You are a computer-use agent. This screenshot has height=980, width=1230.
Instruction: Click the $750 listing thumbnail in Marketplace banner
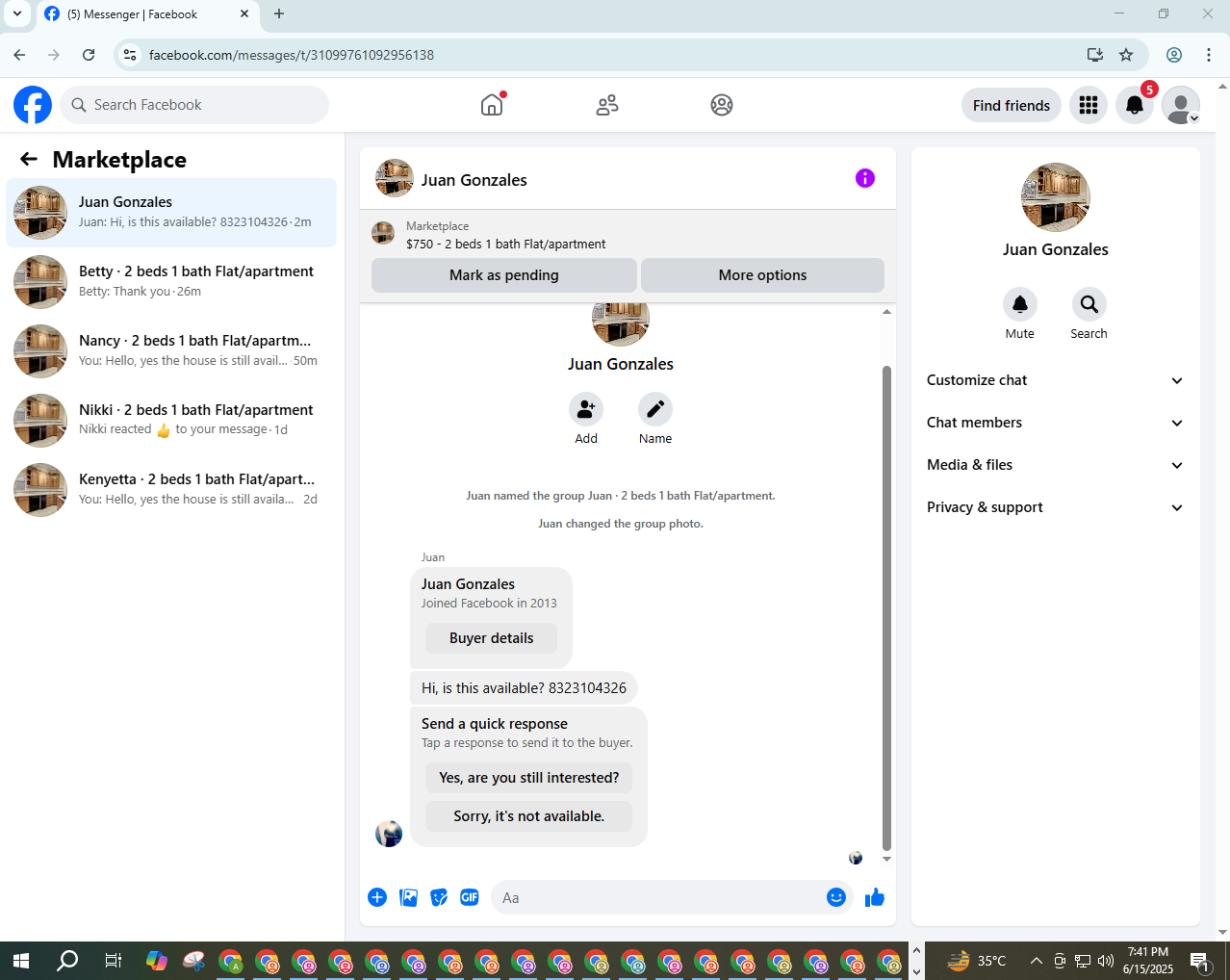tap(383, 233)
